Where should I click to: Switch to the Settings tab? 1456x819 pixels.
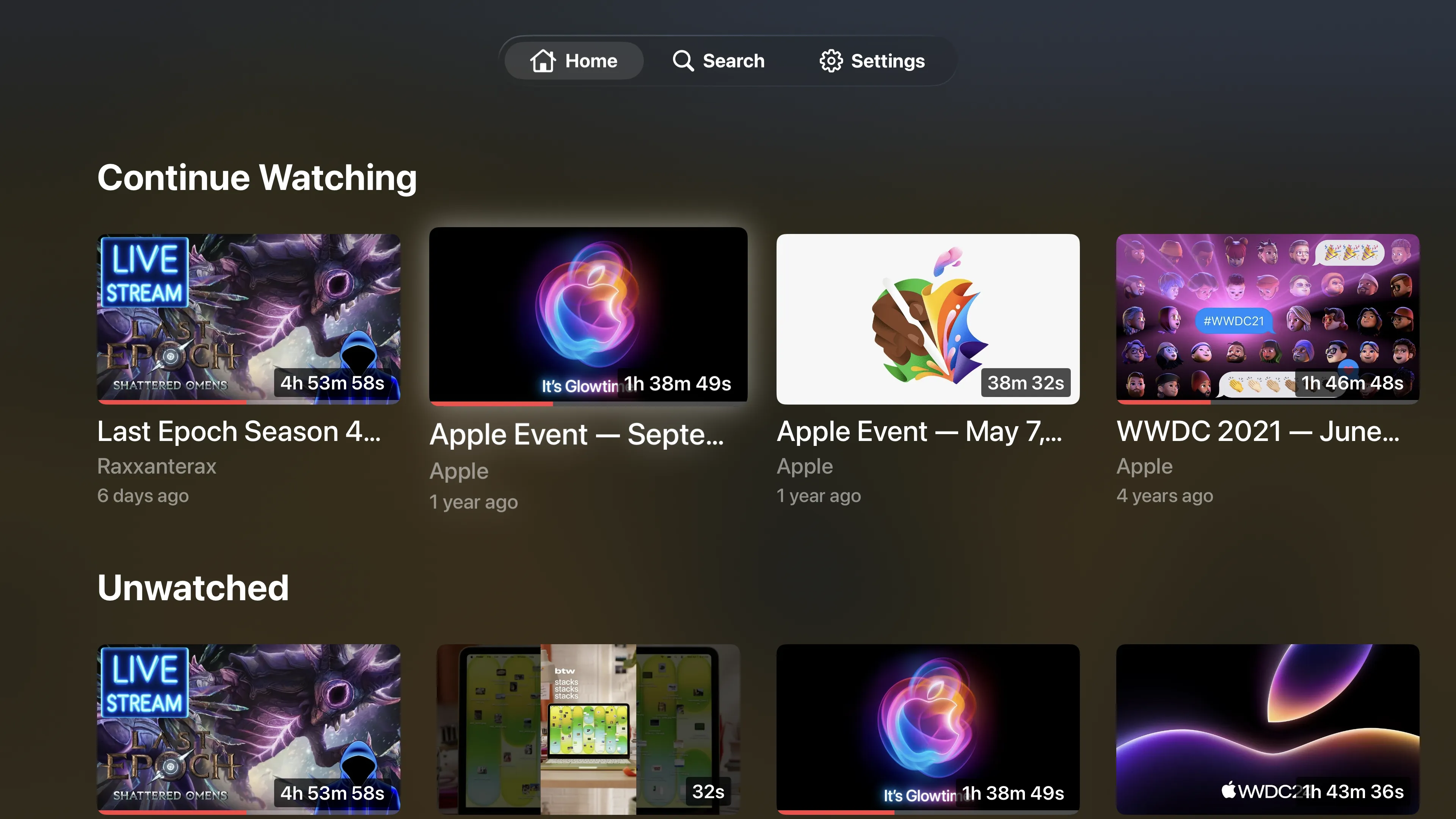pyautogui.click(x=872, y=61)
